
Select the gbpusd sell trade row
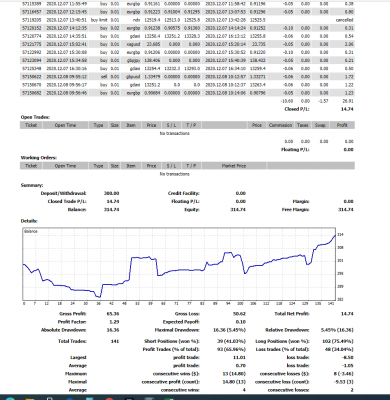(x=187, y=77)
